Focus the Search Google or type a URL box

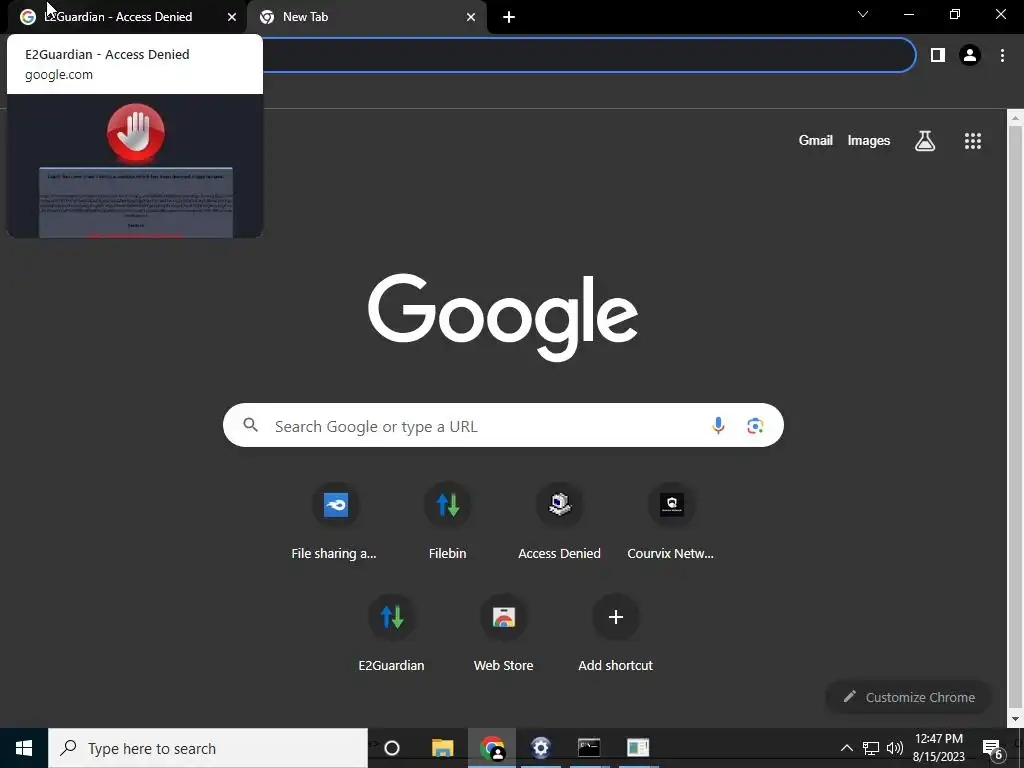tap(503, 426)
